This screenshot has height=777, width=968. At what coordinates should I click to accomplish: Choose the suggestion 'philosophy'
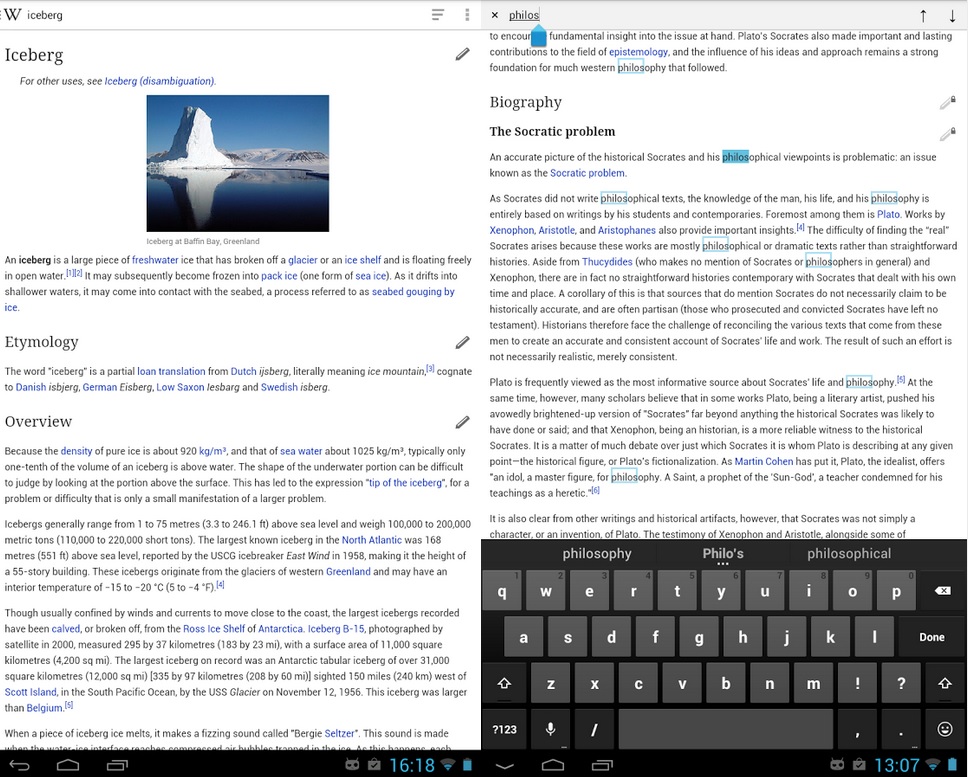click(596, 553)
